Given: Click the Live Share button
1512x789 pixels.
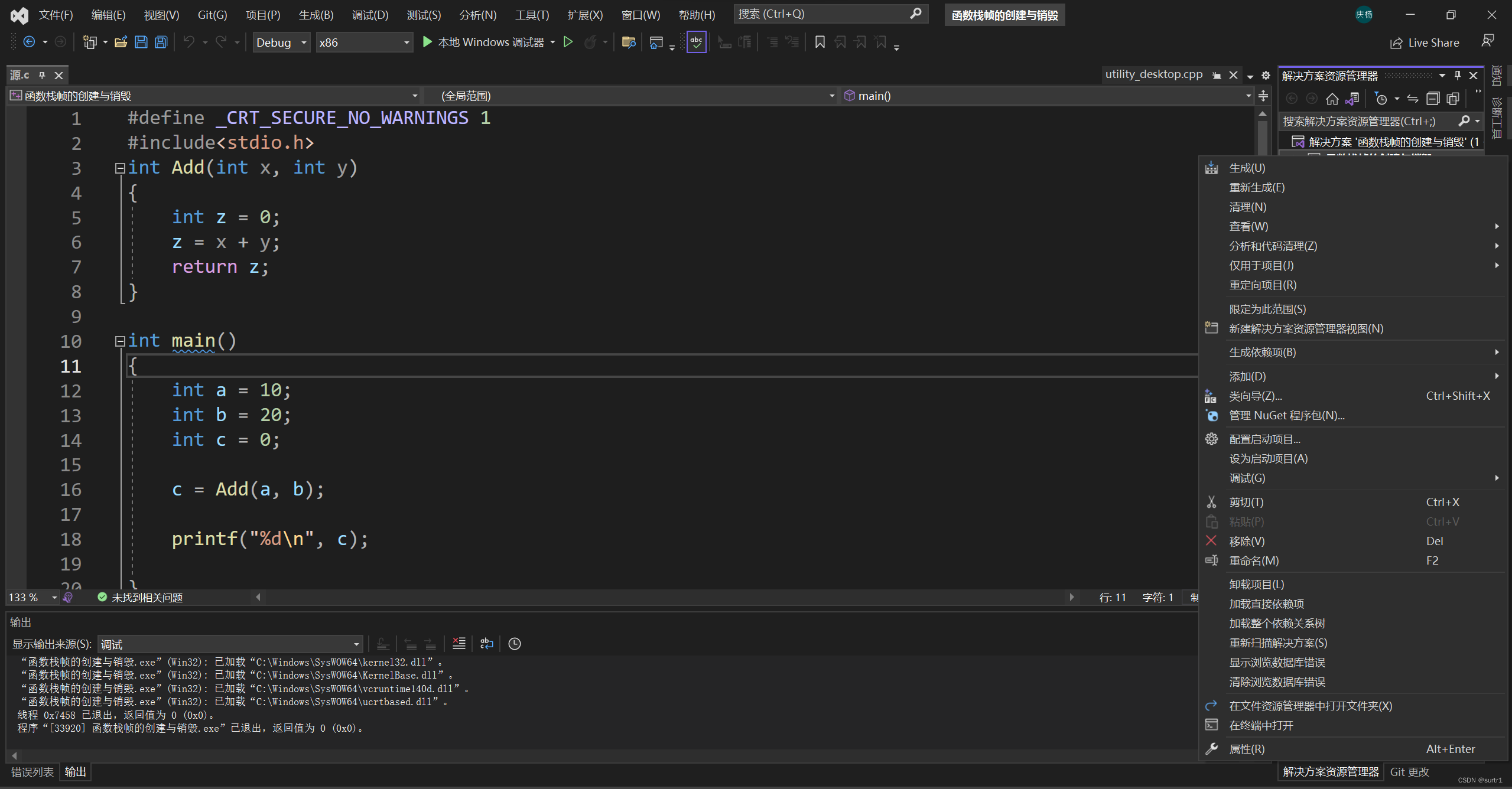Looking at the screenshot, I should [1424, 43].
